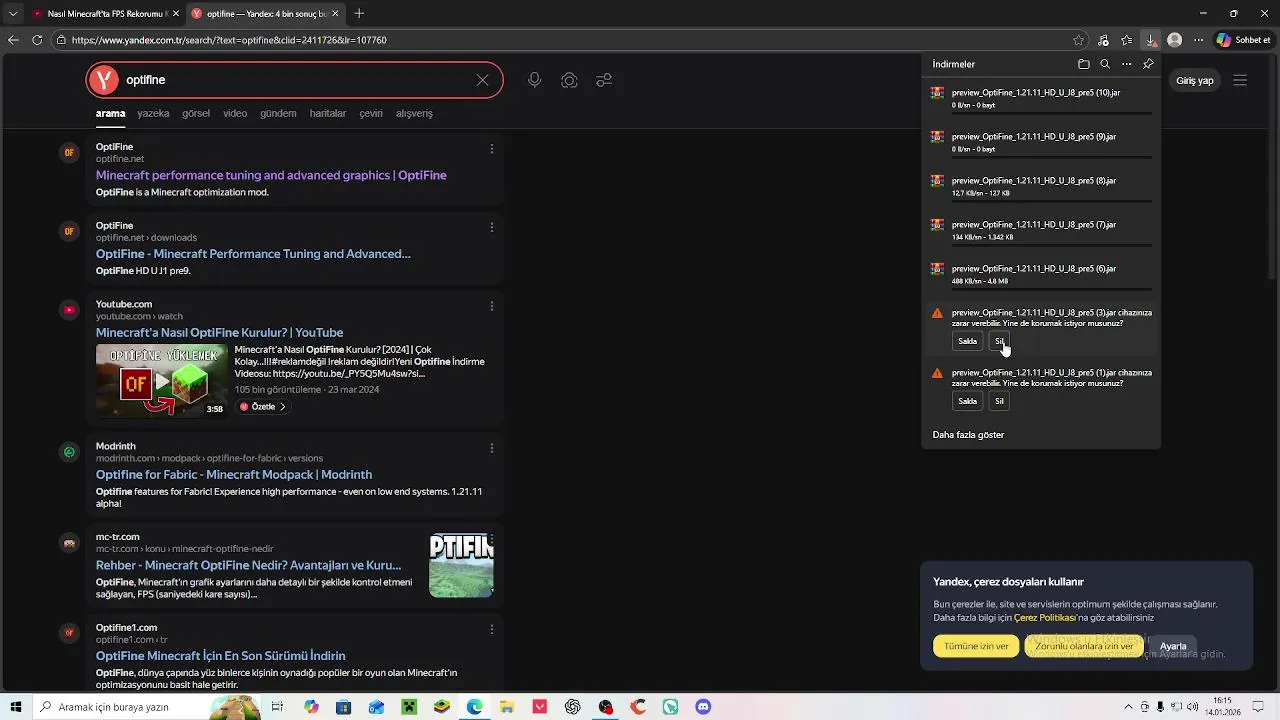
Task: Open Optifine for Fabric Modrinth link
Action: click(x=234, y=475)
